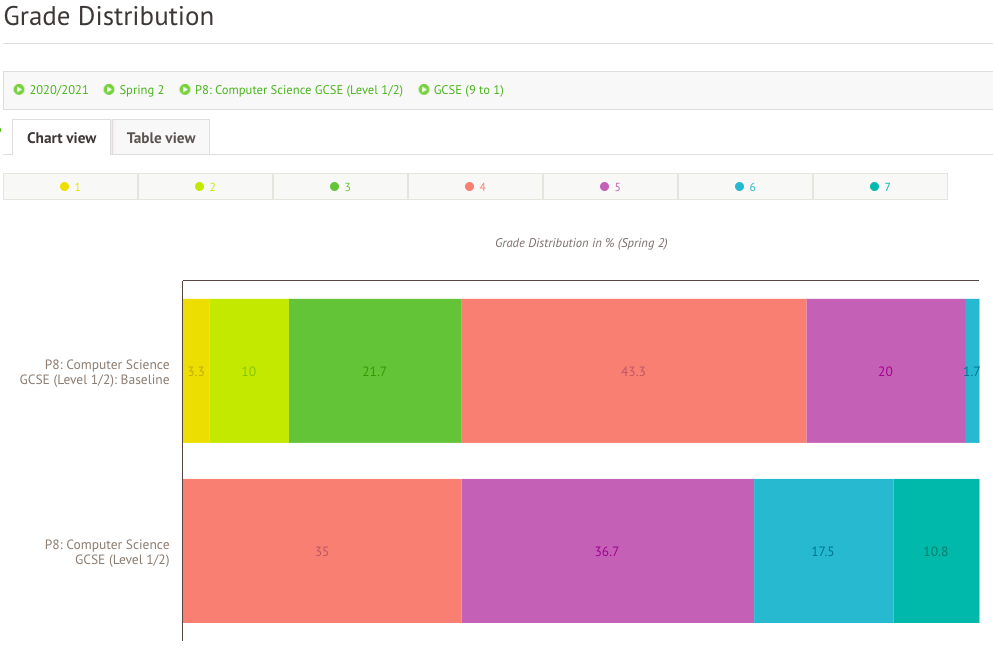
Task: Click the 21.7 green Baseline bar segment
Action: pyautogui.click(x=374, y=371)
